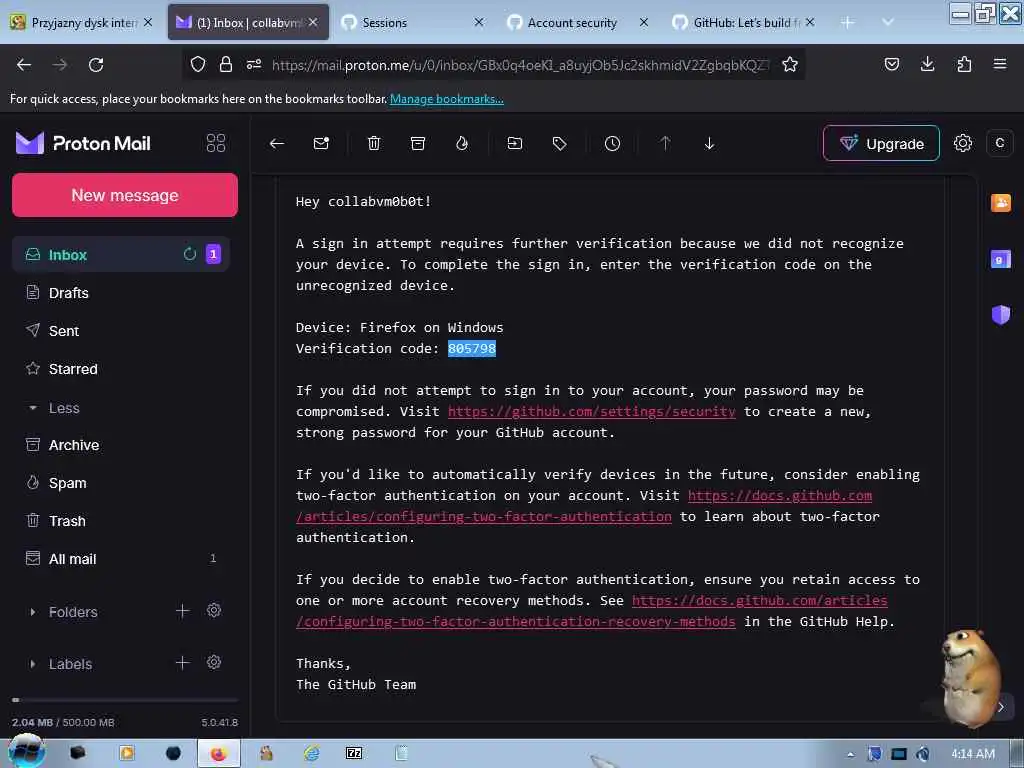Mark message as unread envelope icon
The image size is (1024, 768).
click(321, 144)
